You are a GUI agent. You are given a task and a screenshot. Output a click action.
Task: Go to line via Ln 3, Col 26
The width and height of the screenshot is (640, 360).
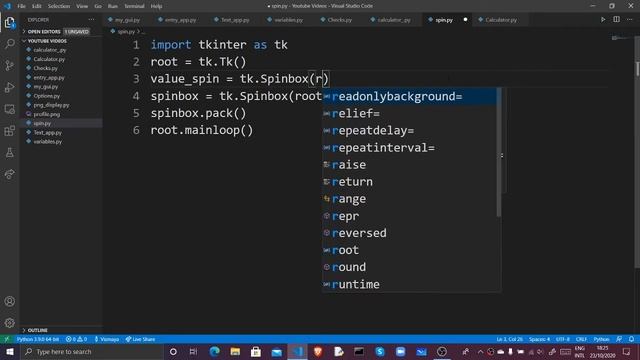pos(509,339)
